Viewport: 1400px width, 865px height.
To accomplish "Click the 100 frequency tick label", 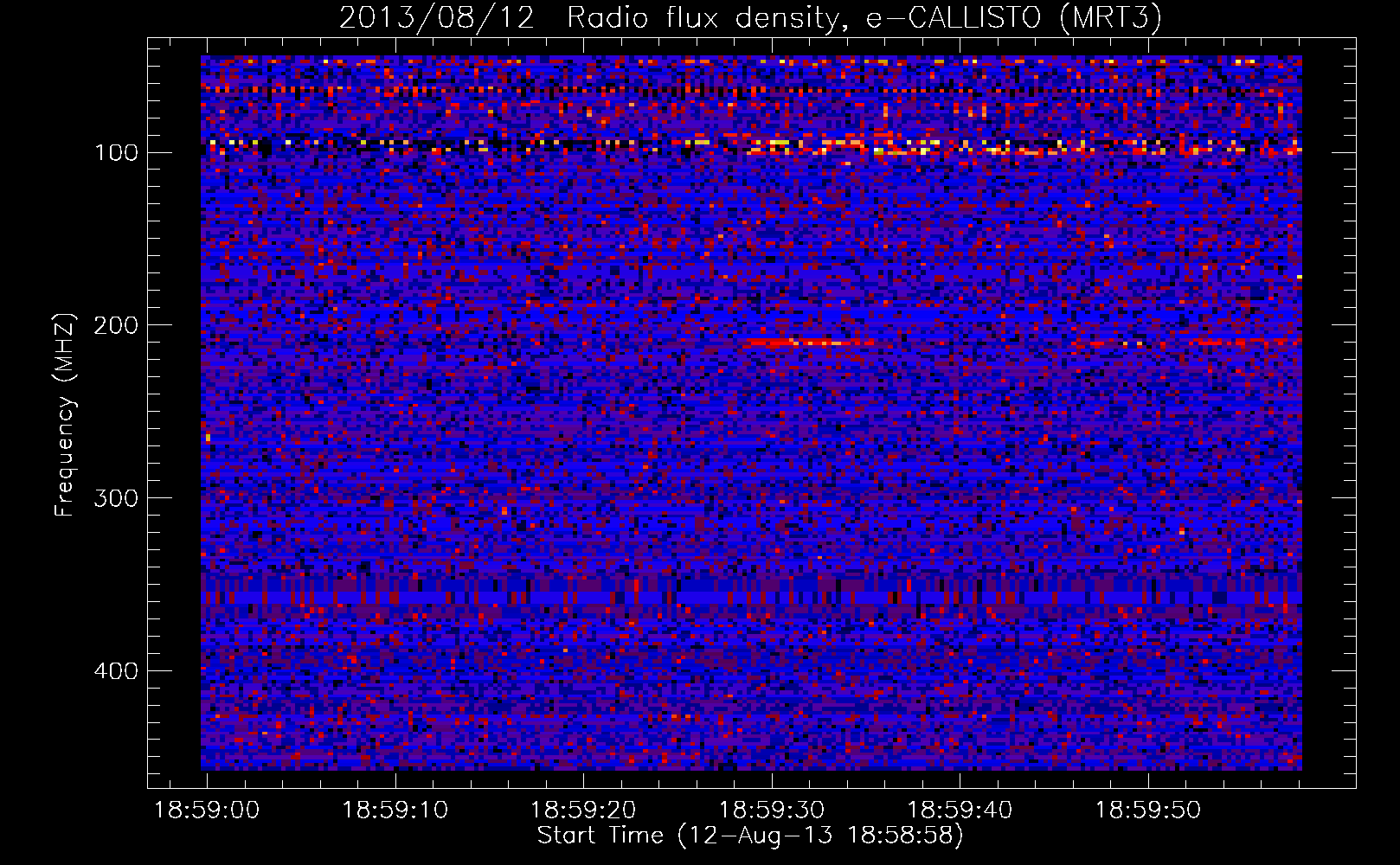I will tap(116, 153).
